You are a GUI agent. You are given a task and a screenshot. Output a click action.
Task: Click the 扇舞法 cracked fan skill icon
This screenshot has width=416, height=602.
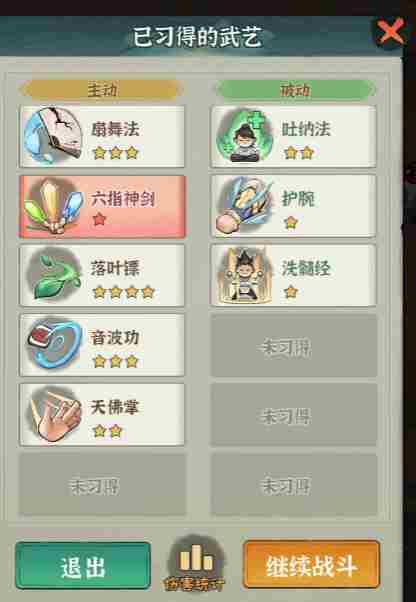53,136
